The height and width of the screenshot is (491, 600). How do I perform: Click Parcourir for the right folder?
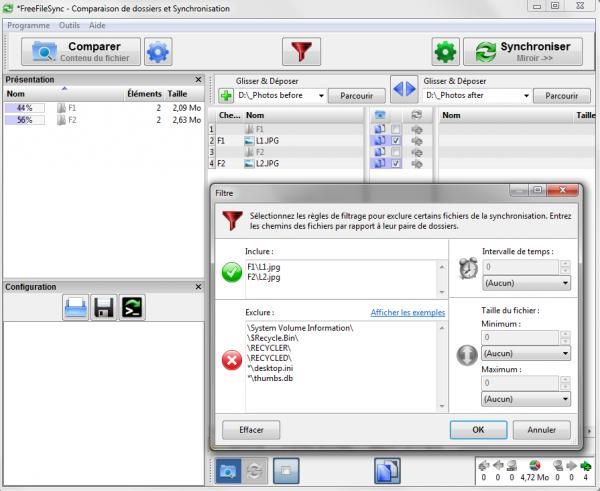(562, 96)
